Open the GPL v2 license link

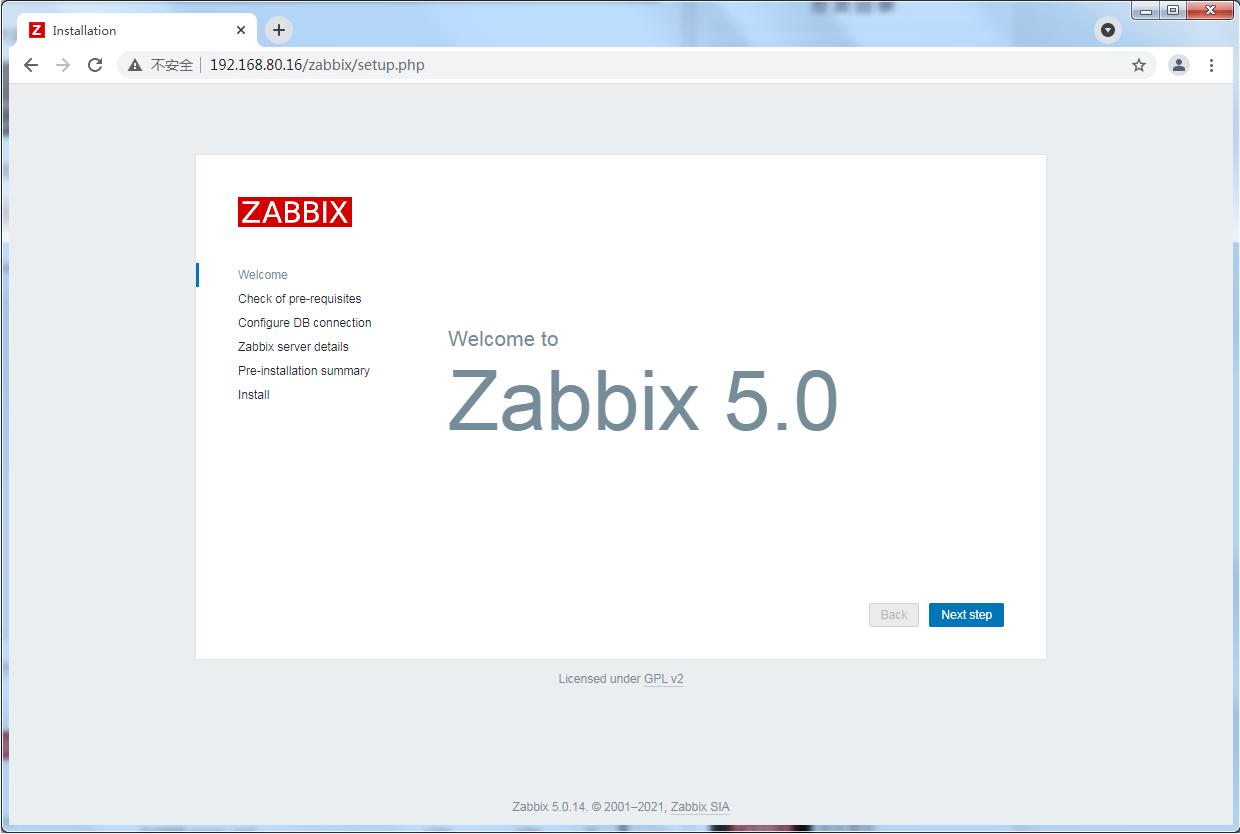pos(663,679)
